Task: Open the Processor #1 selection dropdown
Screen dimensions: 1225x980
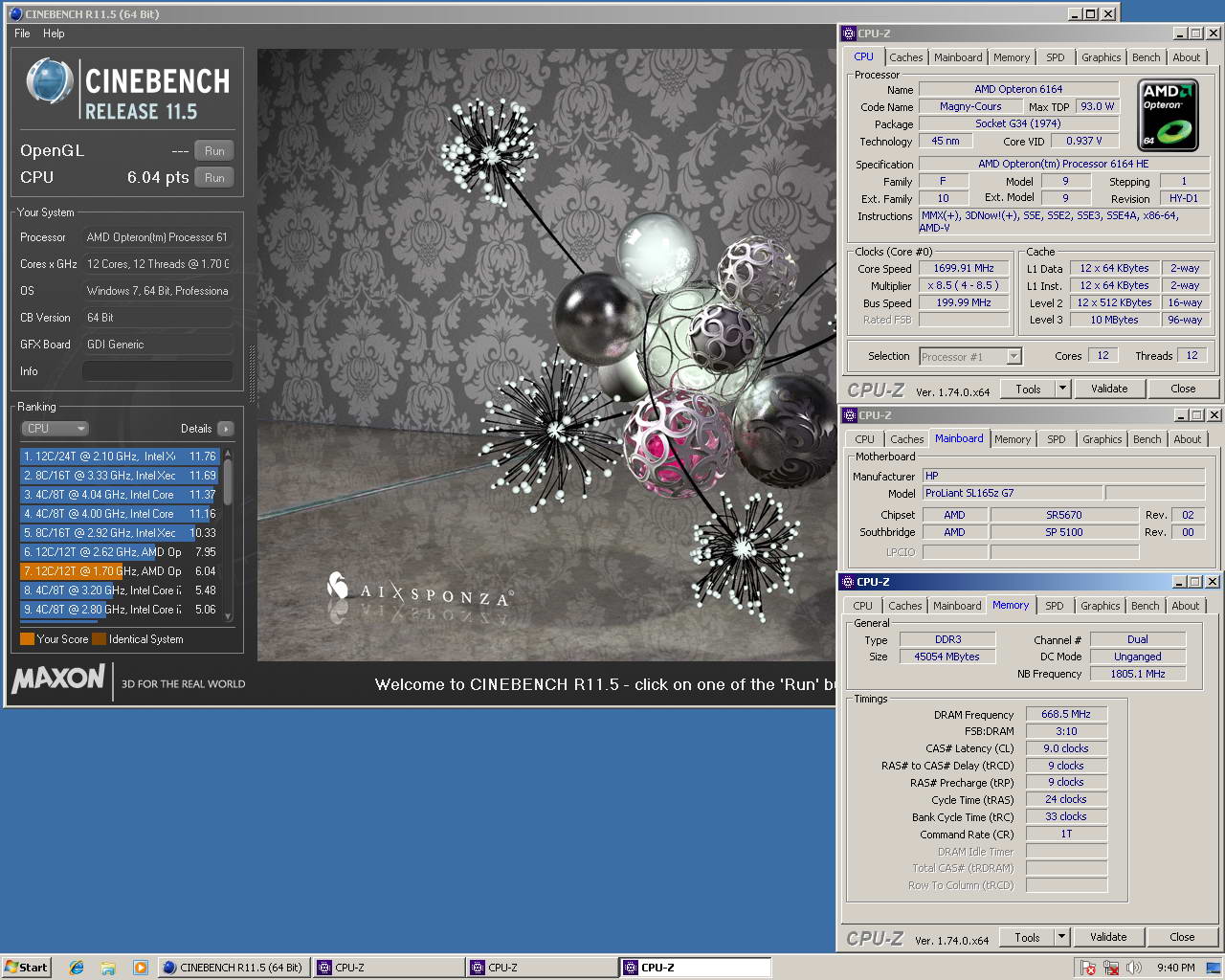Action: coord(970,356)
